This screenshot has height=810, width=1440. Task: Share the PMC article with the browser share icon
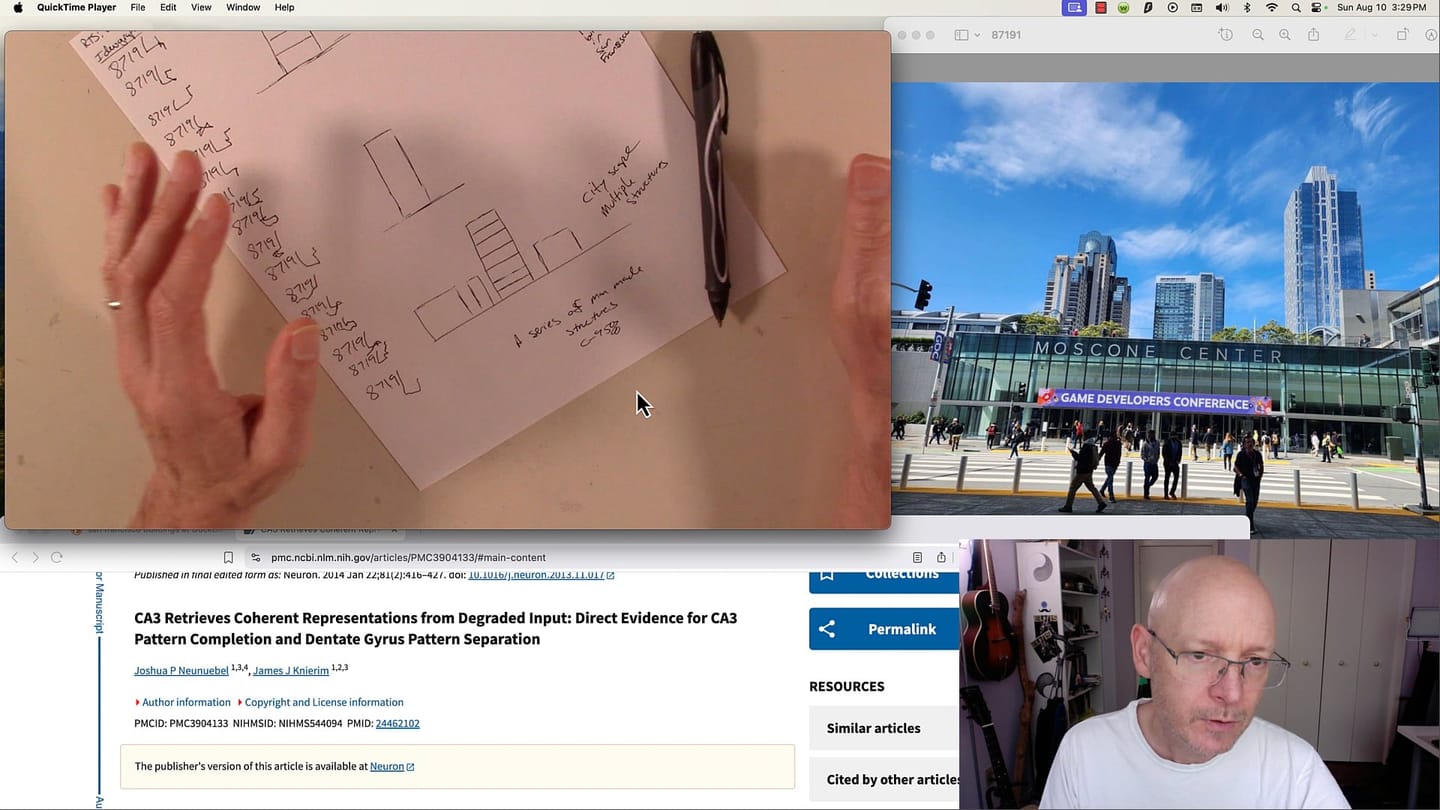(x=940, y=557)
